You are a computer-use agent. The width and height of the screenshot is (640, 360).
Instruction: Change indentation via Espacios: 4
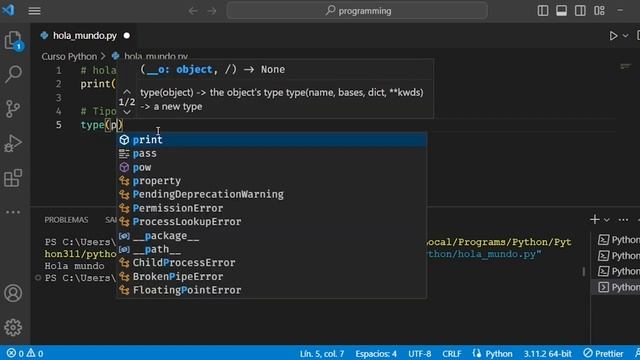click(x=376, y=353)
